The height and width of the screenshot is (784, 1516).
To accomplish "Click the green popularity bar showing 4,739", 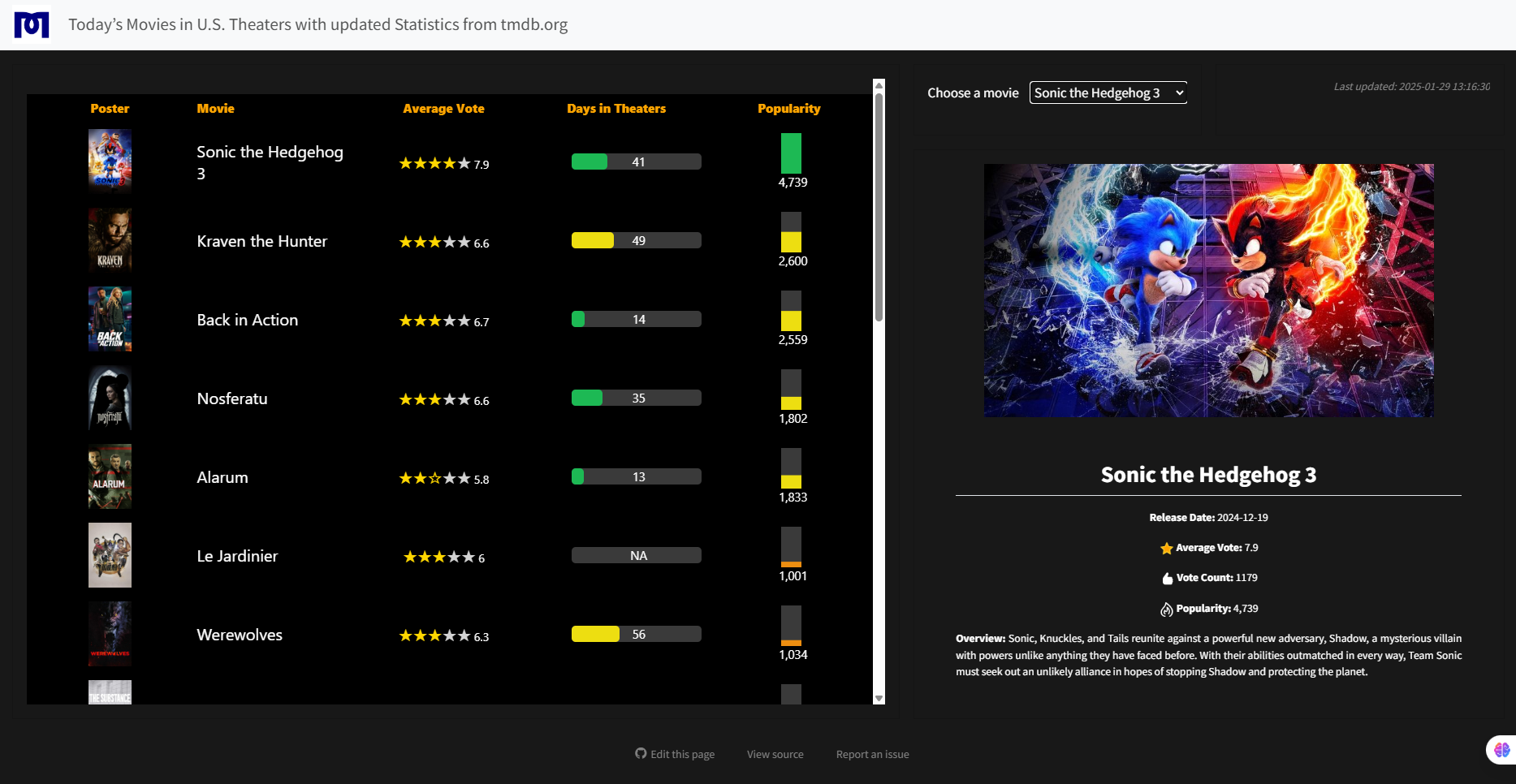I will pos(791,153).
